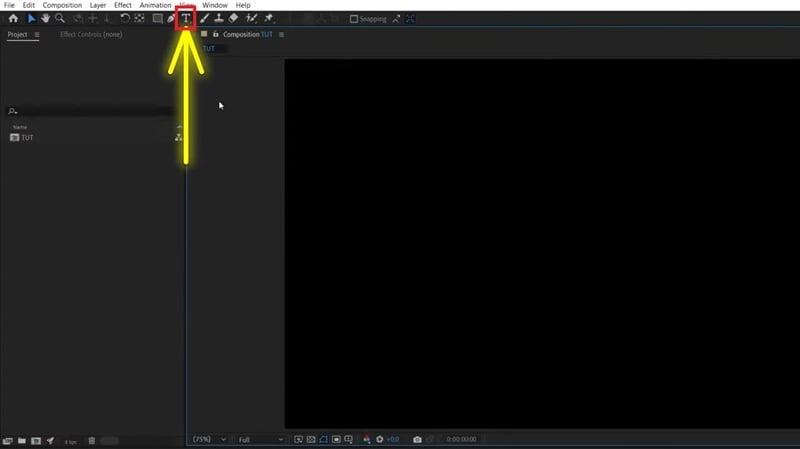Select the Brush tool
This screenshot has height=449, width=800.
(204, 18)
